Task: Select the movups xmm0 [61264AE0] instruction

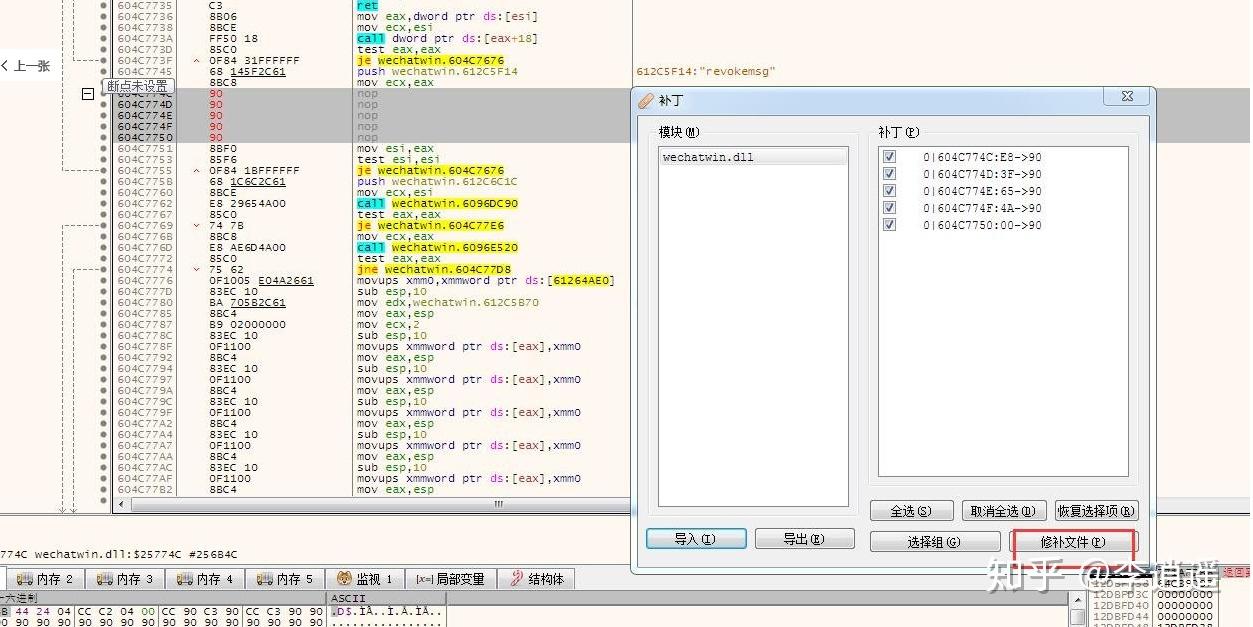Action: pyautogui.click(x=485, y=281)
